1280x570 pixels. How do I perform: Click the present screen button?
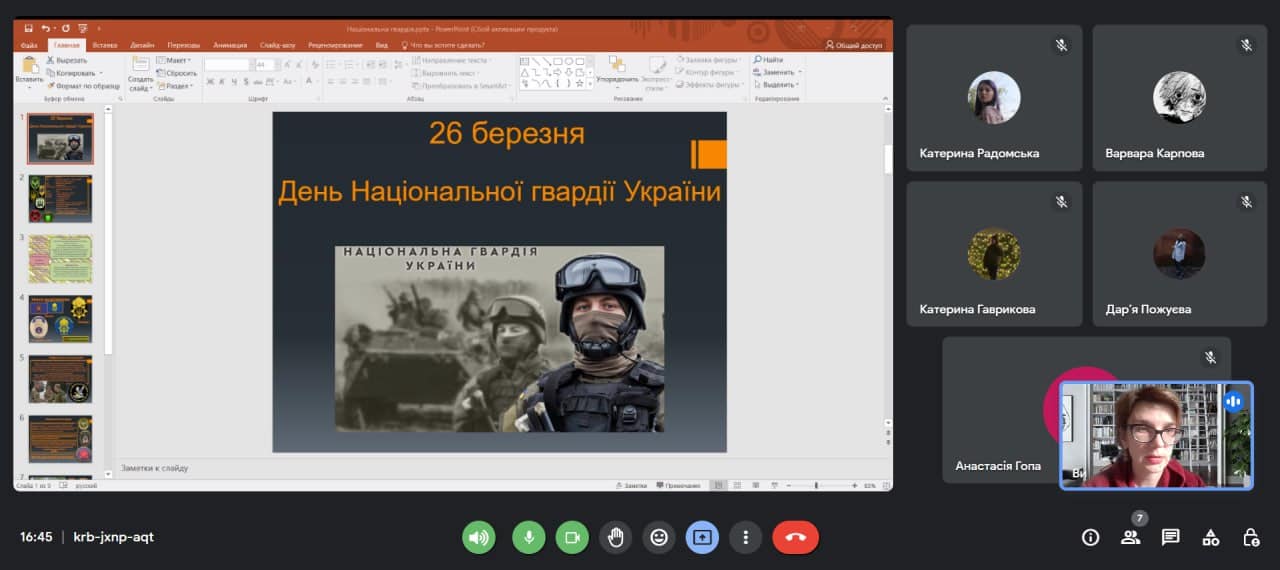(702, 537)
